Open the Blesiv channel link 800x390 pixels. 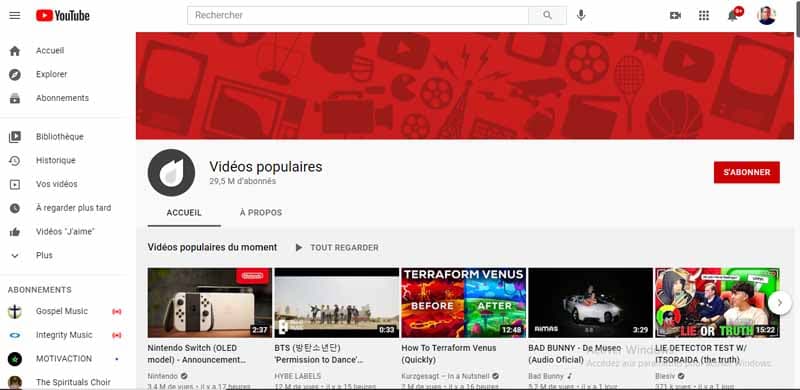(x=665, y=376)
